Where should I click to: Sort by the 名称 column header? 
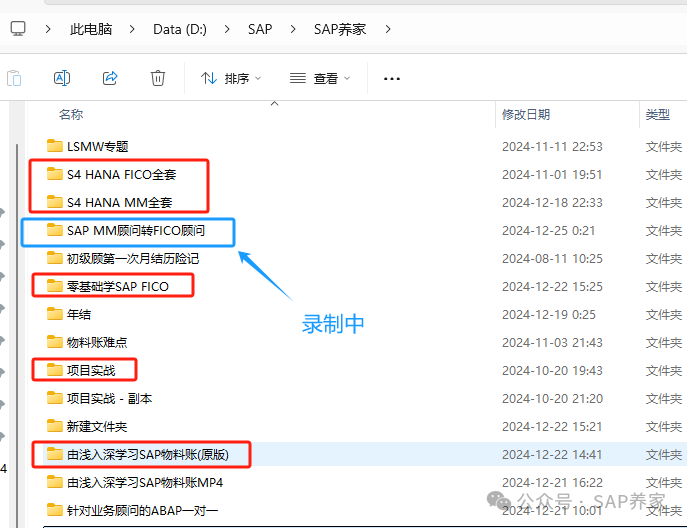pyautogui.click(x=71, y=114)
